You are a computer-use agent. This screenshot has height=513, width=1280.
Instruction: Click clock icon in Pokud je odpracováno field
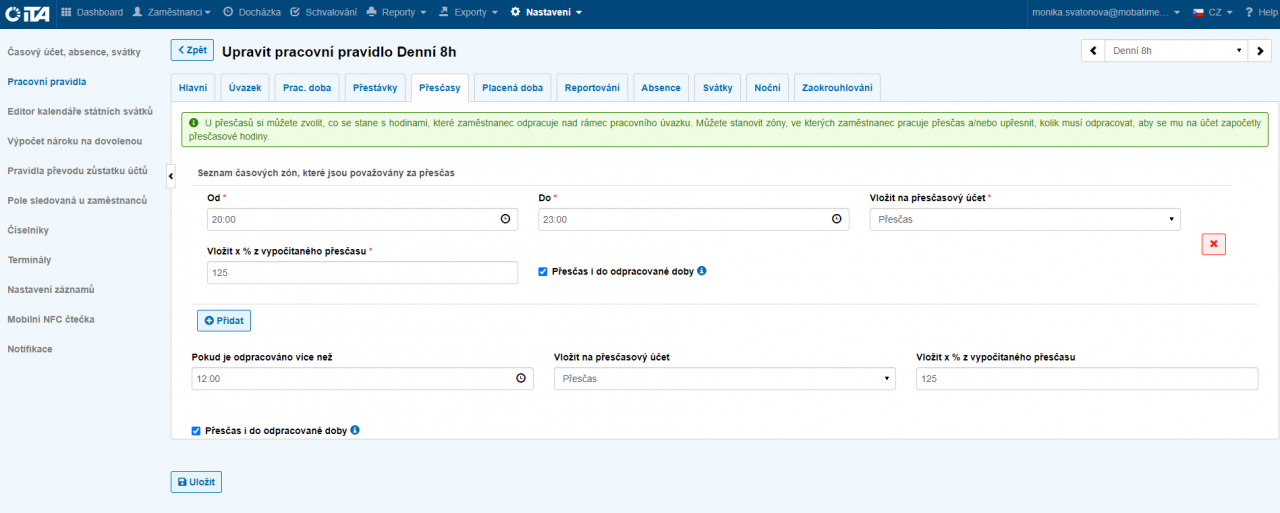(520, 379)
